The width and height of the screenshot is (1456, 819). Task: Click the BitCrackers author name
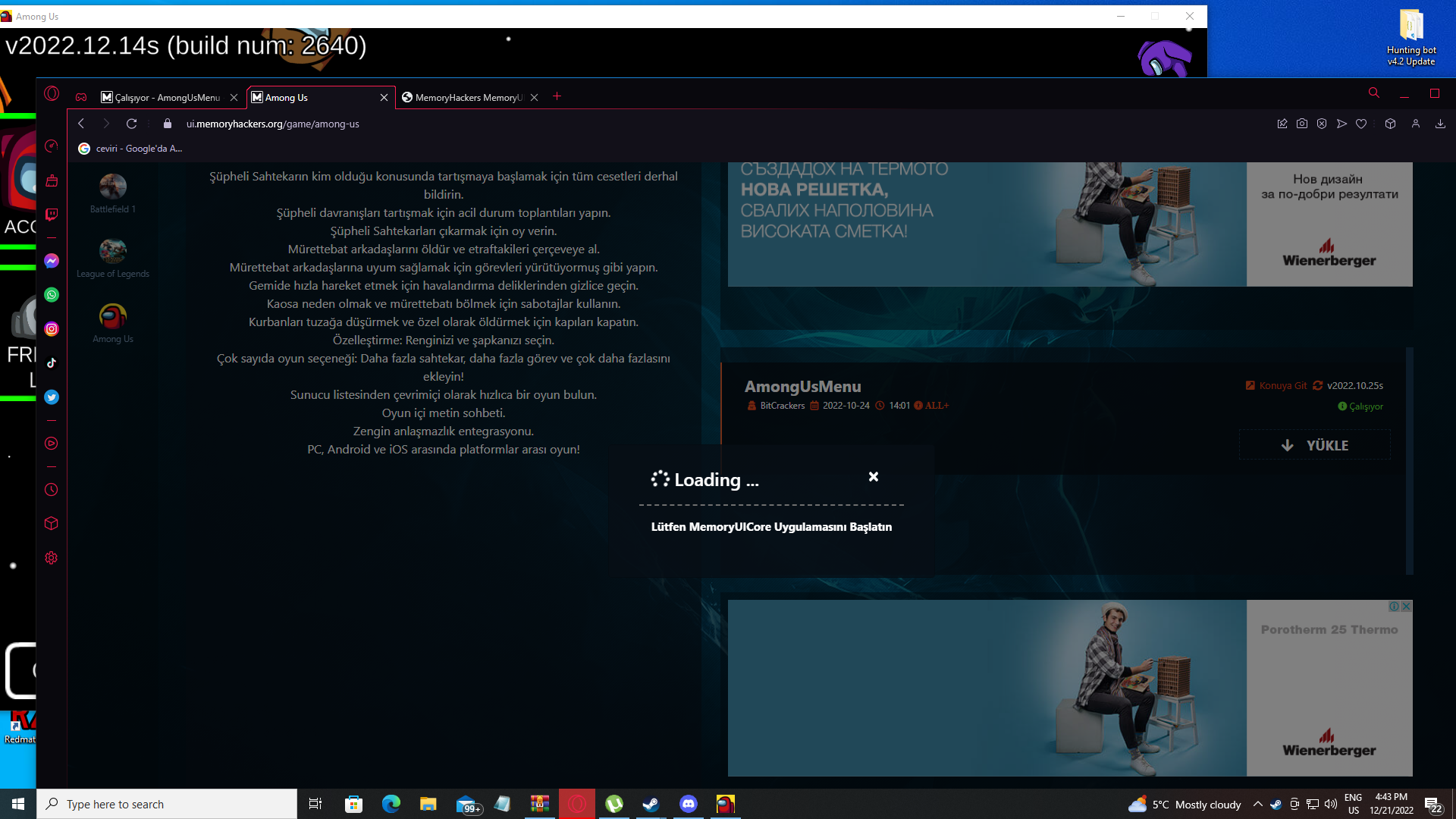(783, 406)
